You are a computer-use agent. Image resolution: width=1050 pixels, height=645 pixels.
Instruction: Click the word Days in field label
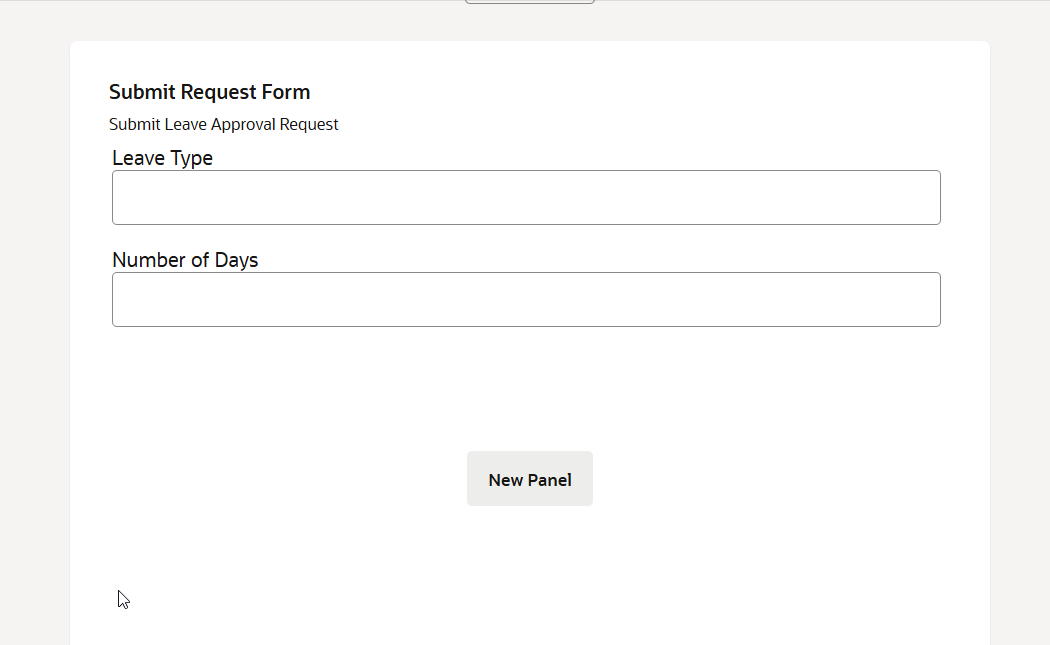[236, 260]
